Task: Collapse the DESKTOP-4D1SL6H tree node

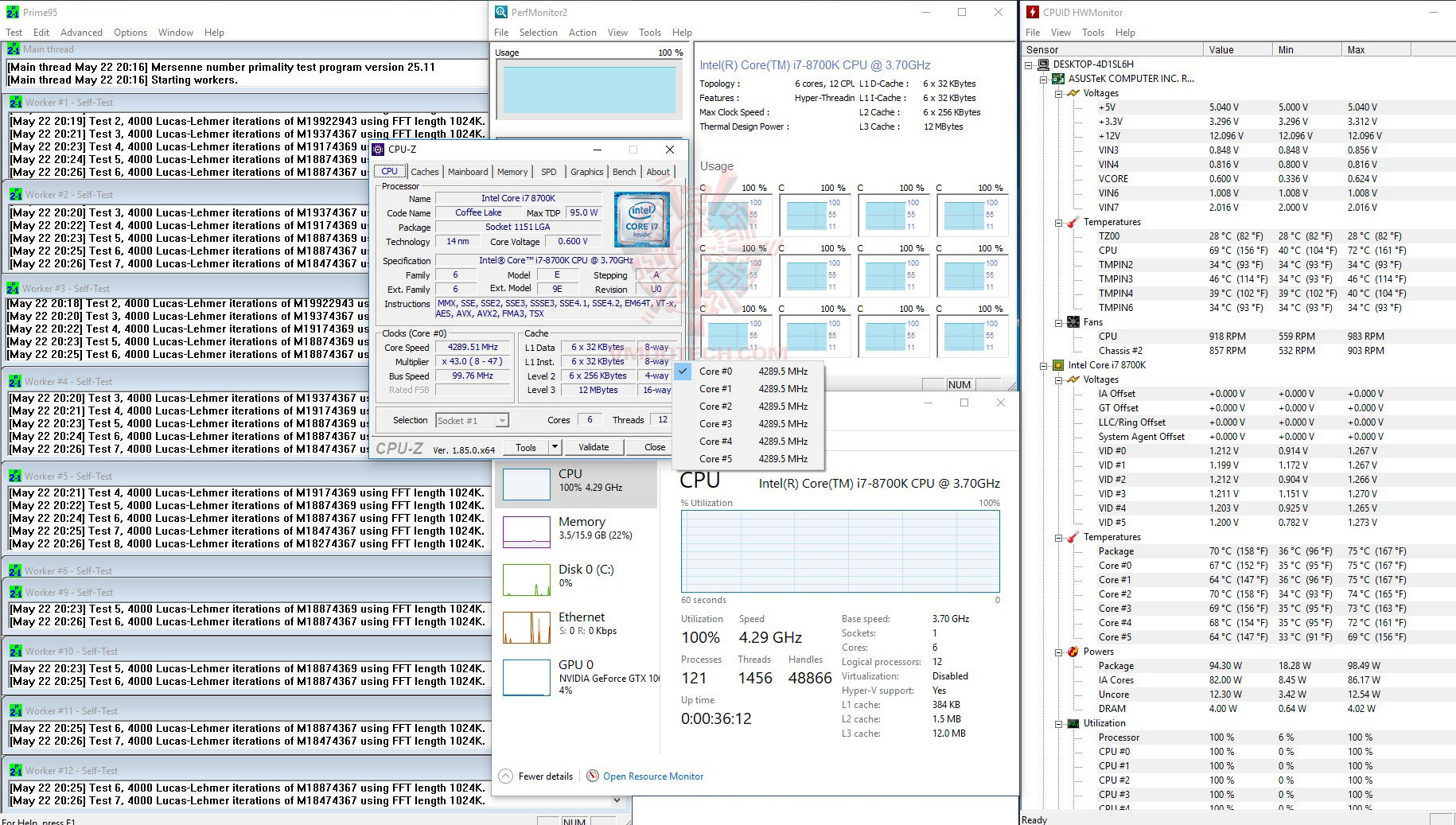Action: tap(1029, 64)
